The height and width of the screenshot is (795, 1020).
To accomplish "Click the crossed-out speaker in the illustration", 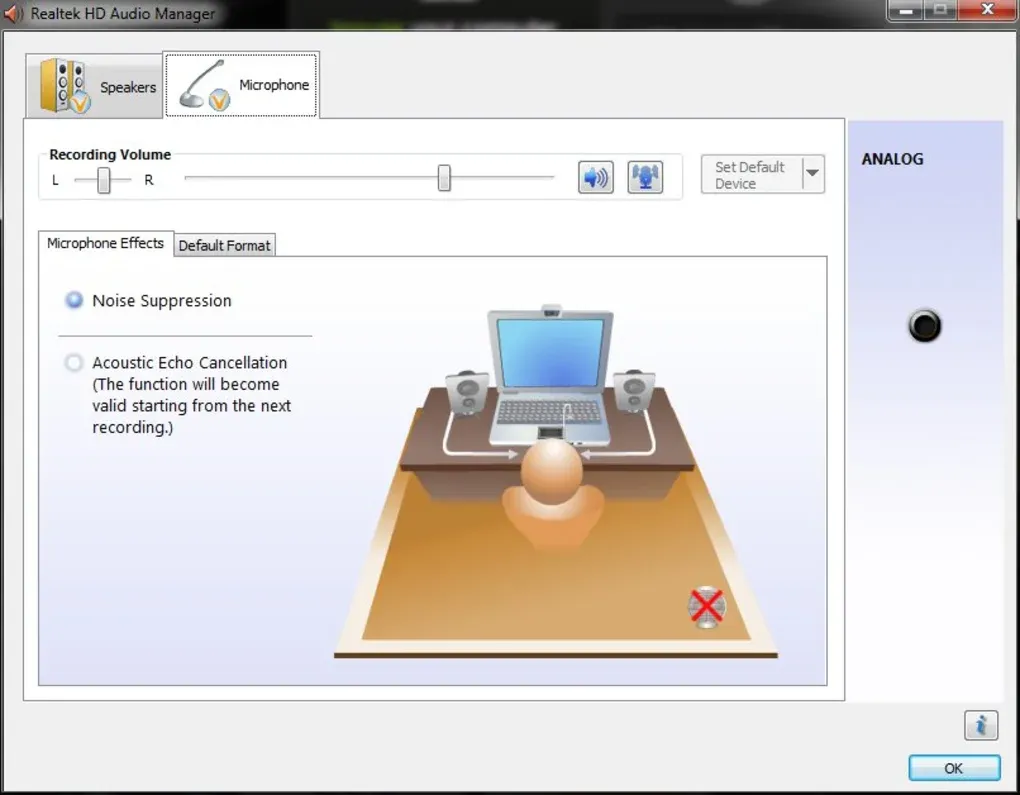I will [x=706, y=604].
